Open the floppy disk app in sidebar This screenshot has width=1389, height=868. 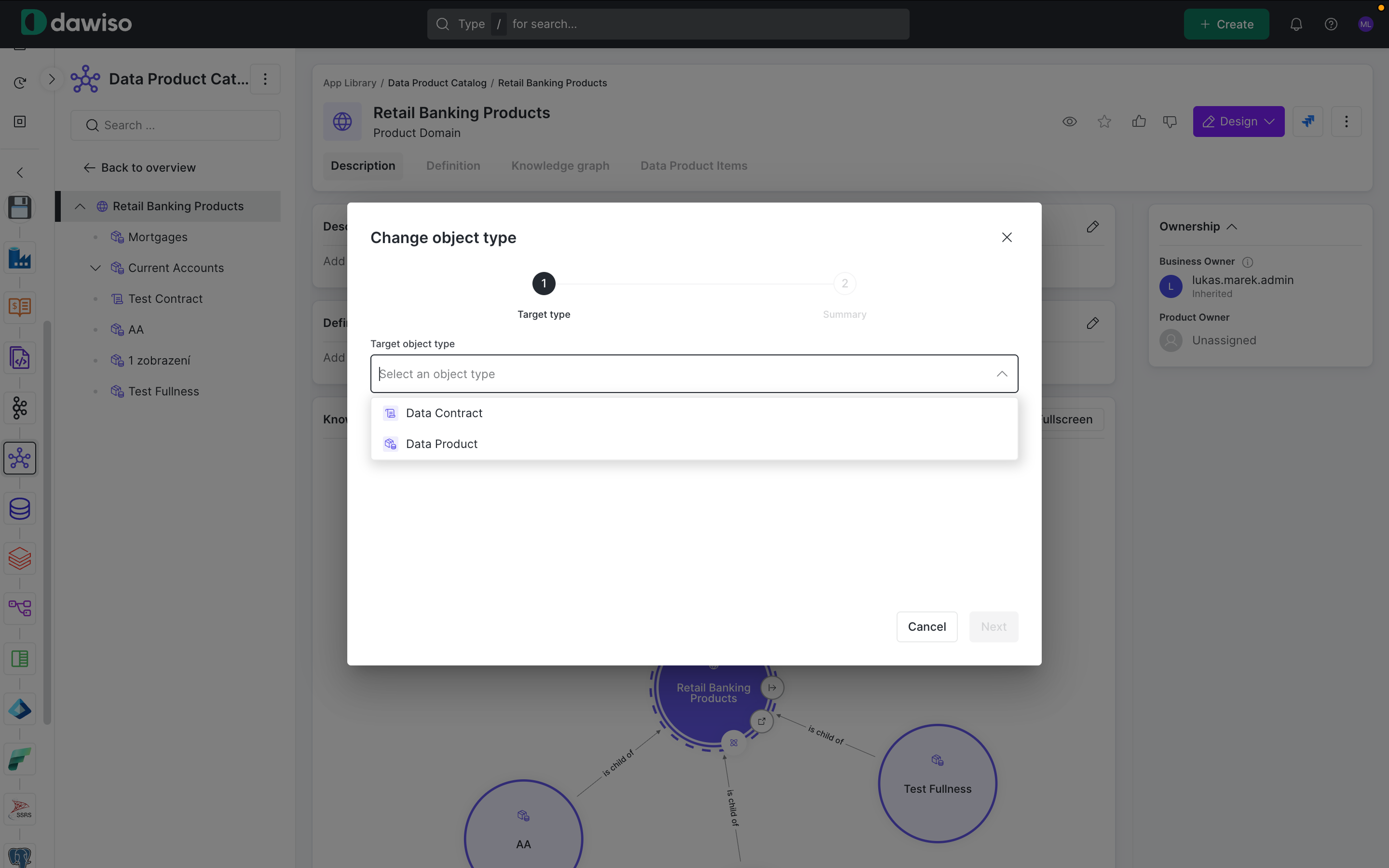tap(20, 207)
